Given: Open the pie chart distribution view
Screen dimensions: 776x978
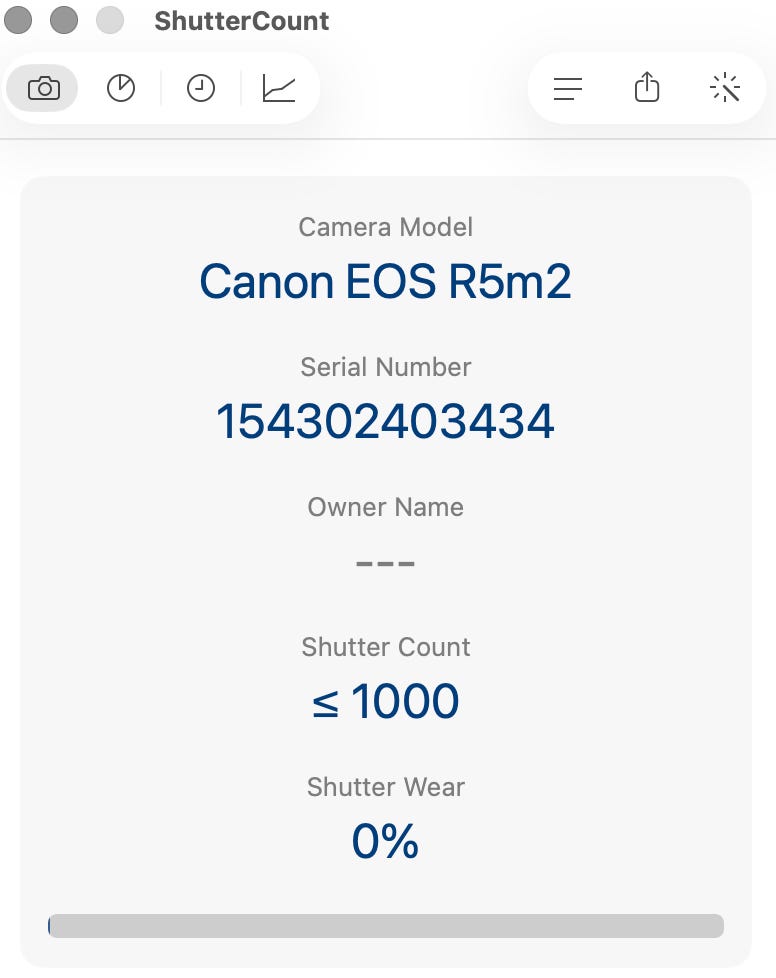Looking at the screenshot, I should click(x=121, y=89).
